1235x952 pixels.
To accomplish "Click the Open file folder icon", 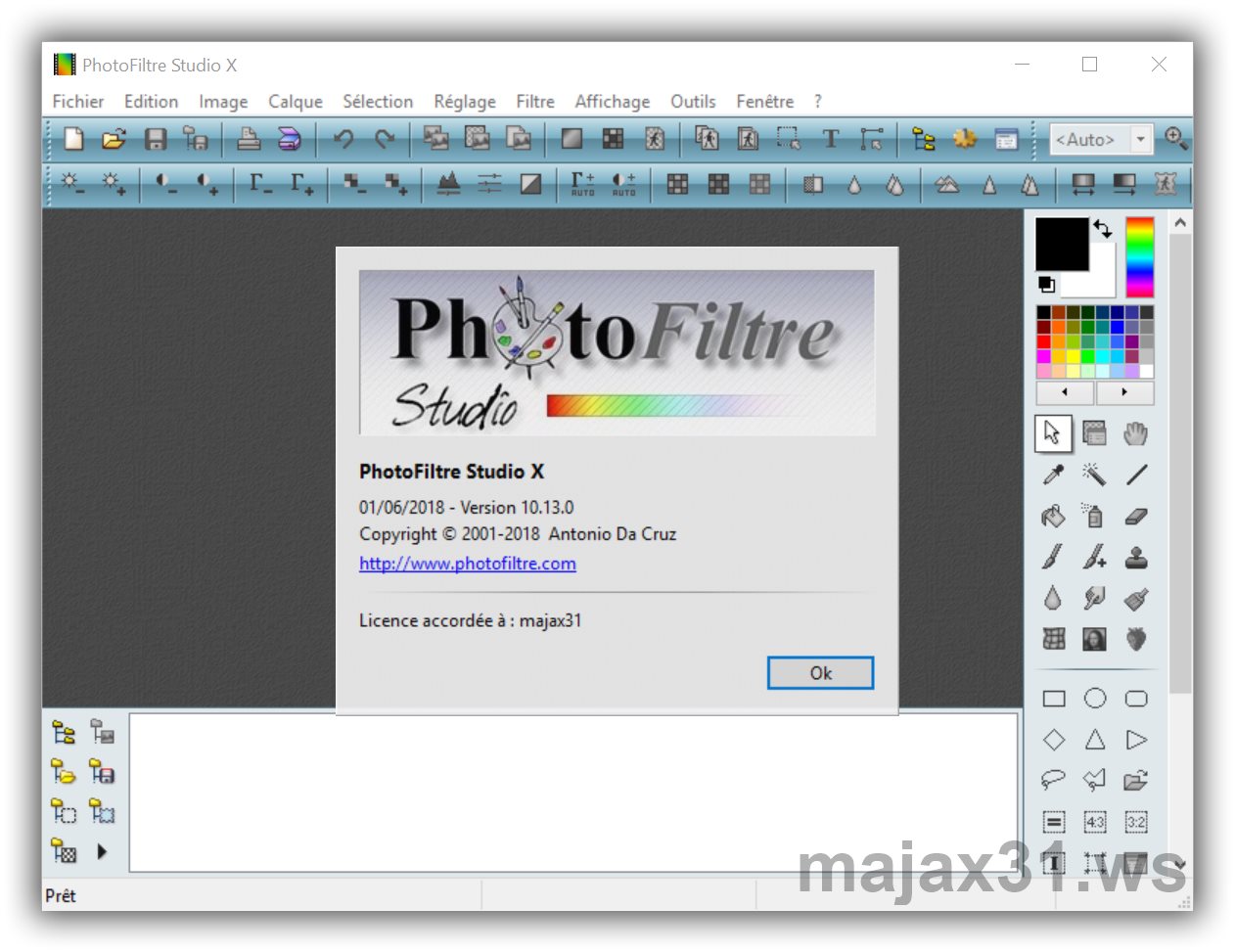I will (114, 139).
